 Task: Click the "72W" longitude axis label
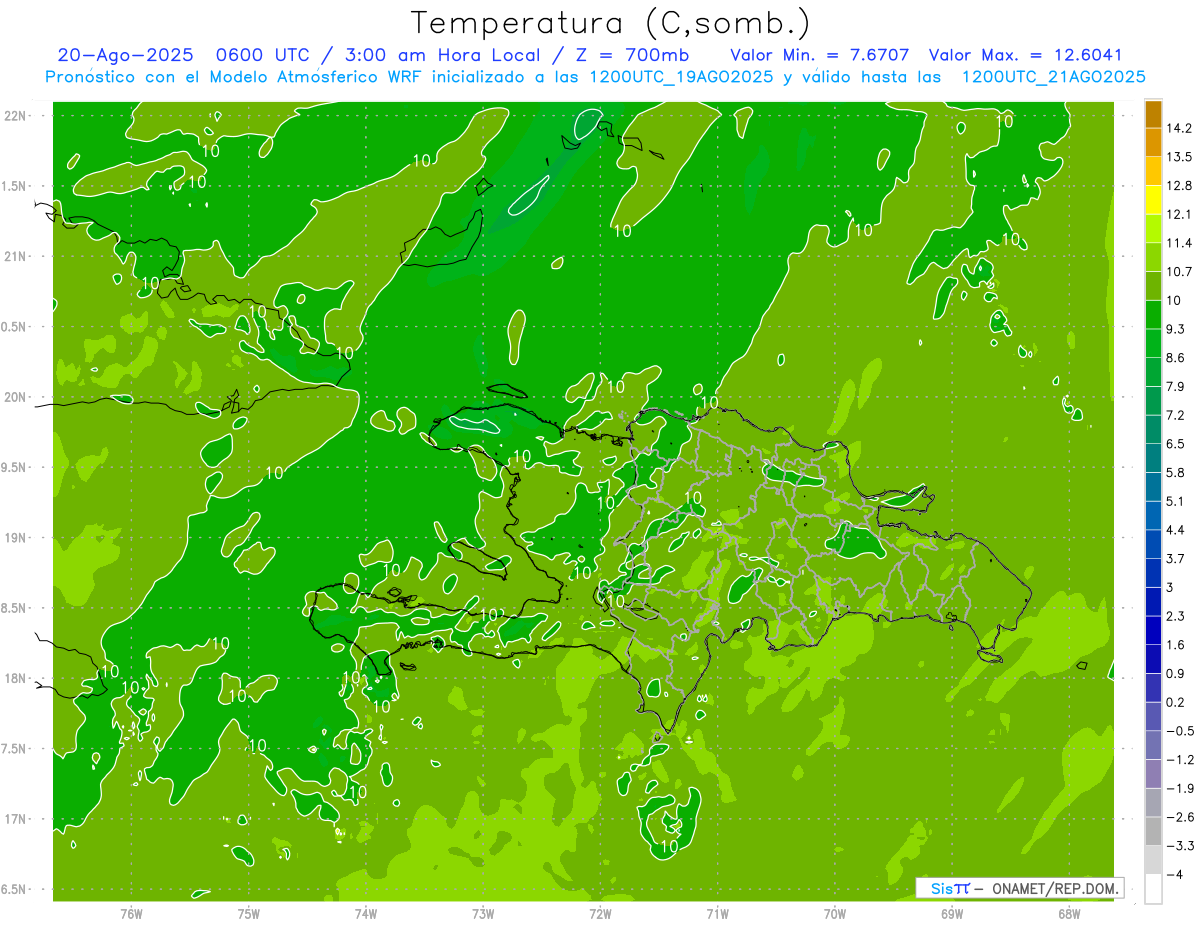click(600, 913)
